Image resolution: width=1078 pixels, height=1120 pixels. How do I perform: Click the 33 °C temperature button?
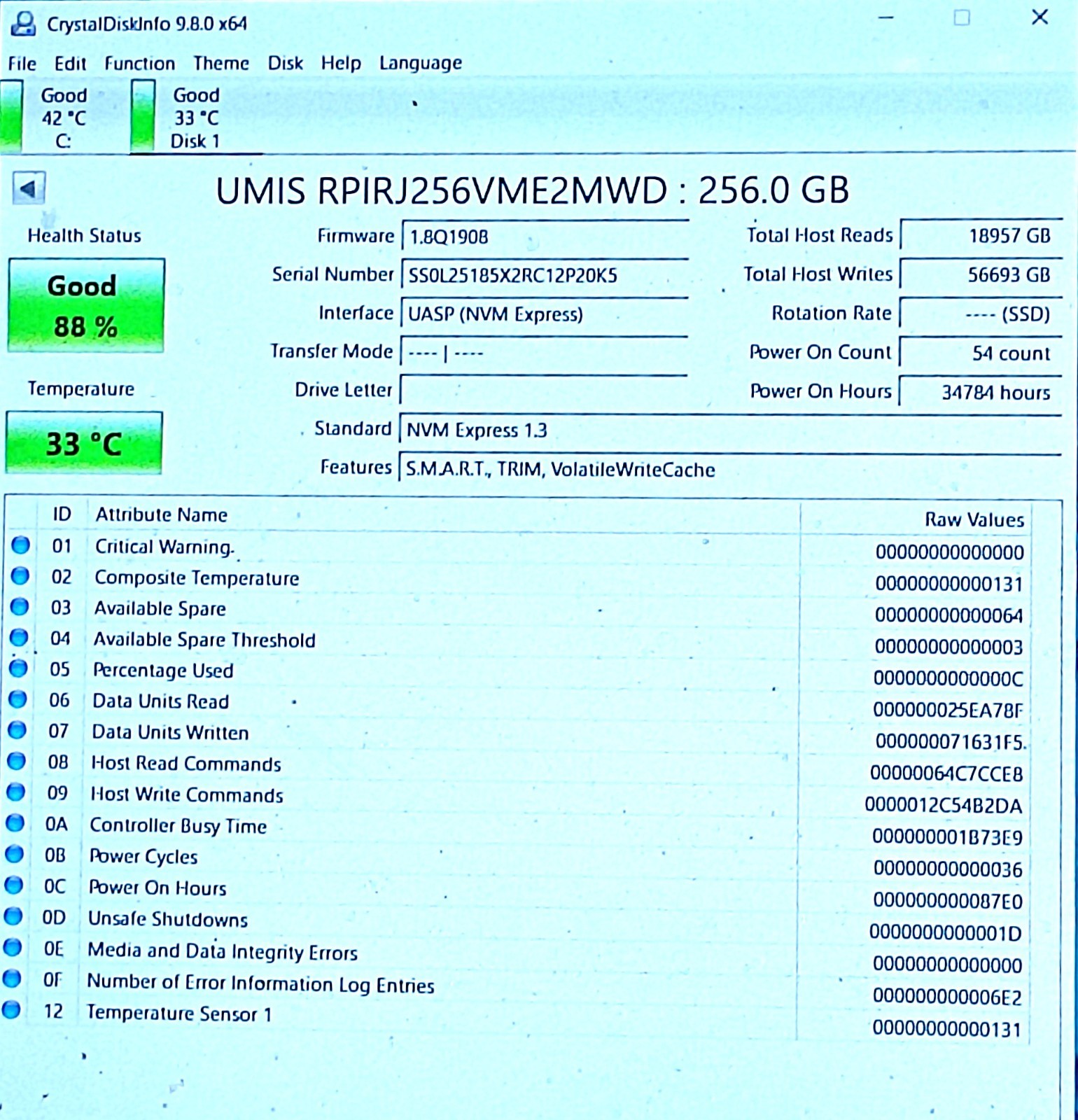click(x=84, y=443)
